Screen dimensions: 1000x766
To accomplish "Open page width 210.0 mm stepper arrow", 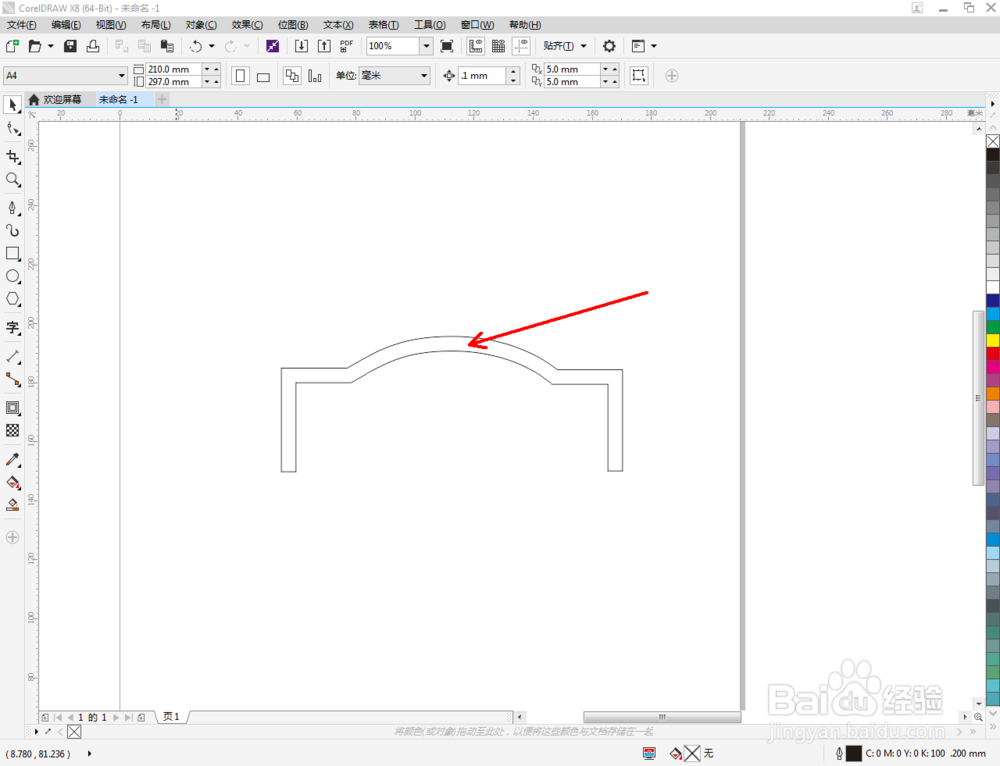I will tap(207, 69).
